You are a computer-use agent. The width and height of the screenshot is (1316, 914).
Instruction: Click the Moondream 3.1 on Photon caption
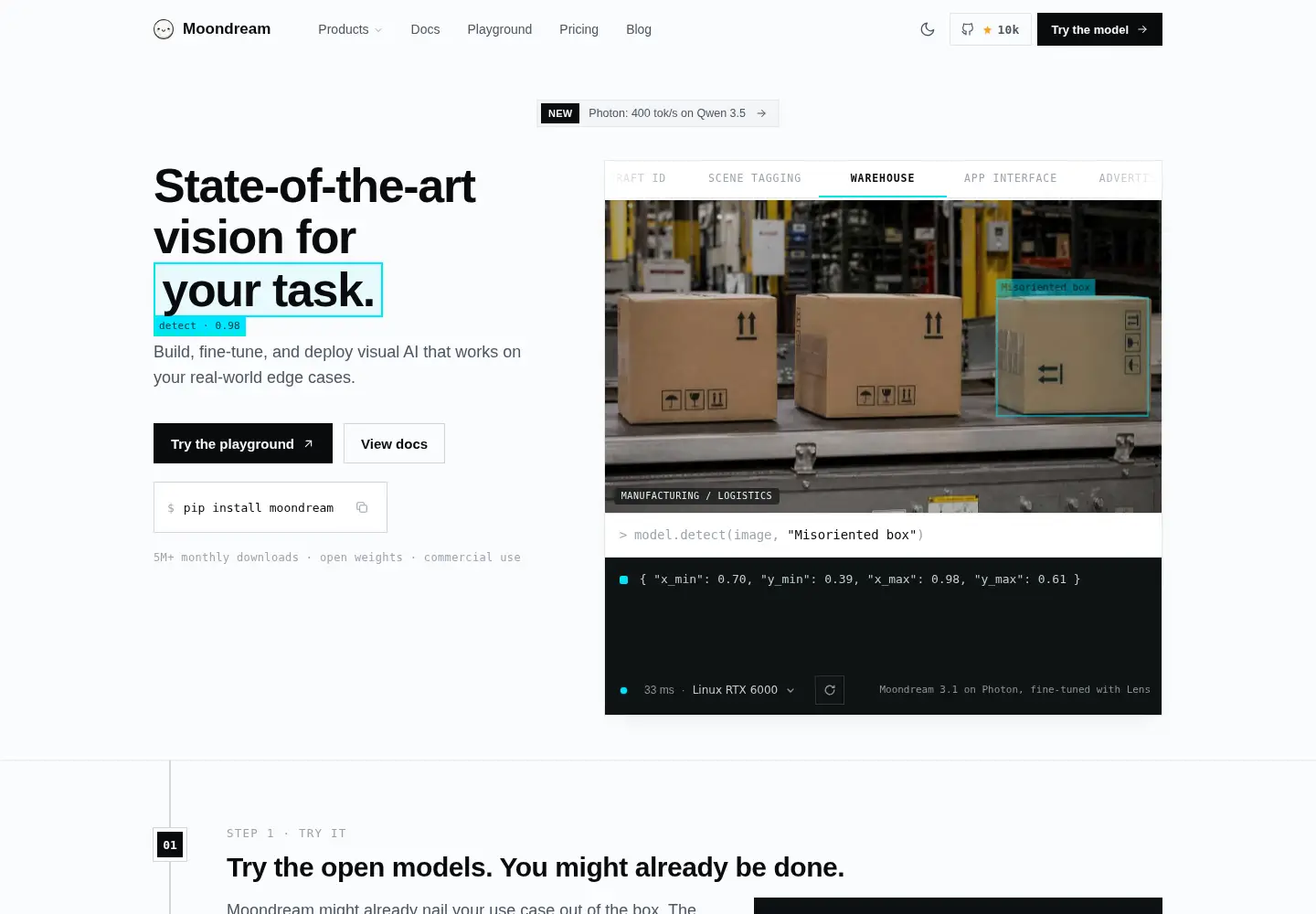click(1014, 690)
